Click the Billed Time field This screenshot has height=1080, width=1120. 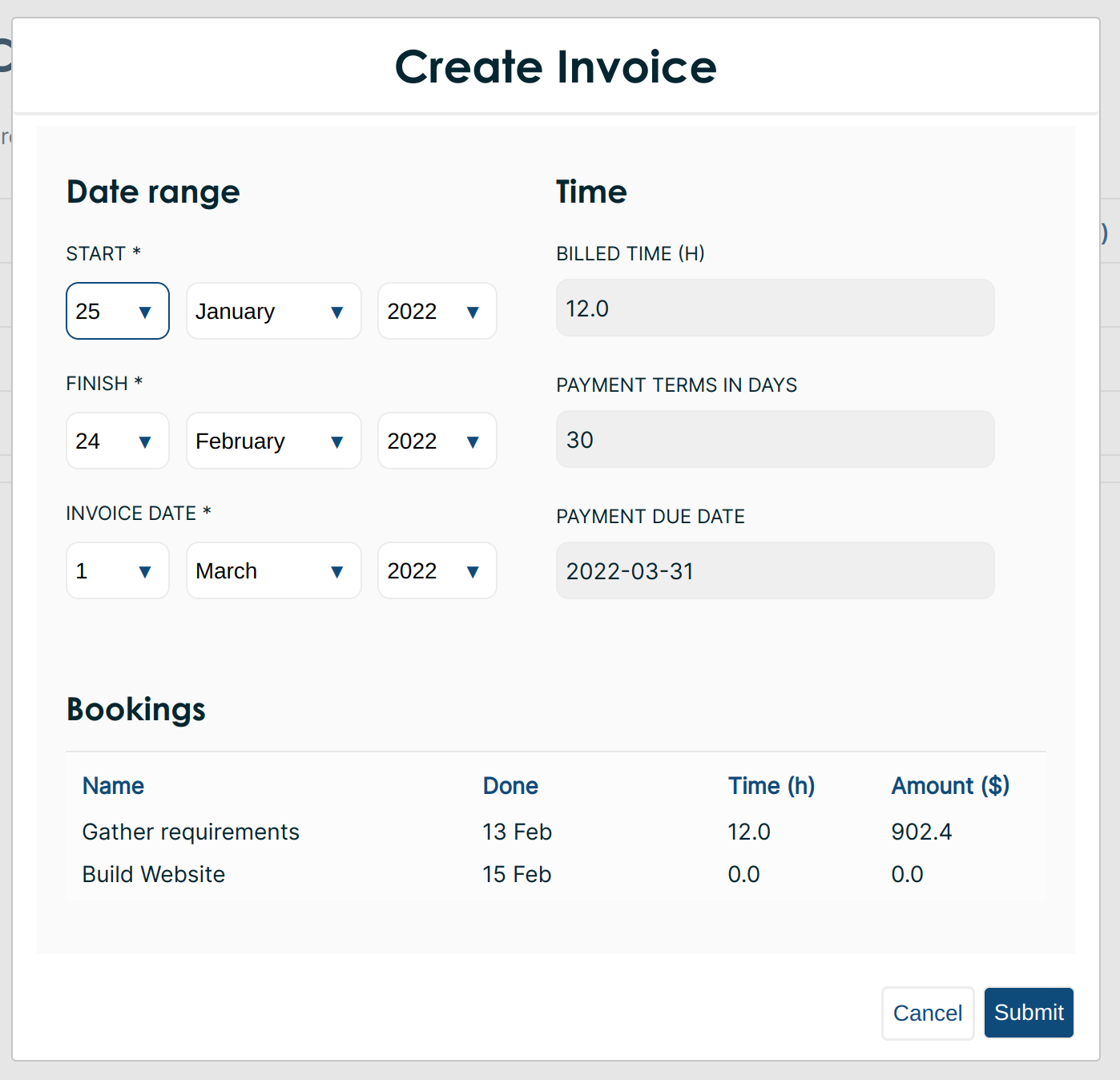coord(775,308)
